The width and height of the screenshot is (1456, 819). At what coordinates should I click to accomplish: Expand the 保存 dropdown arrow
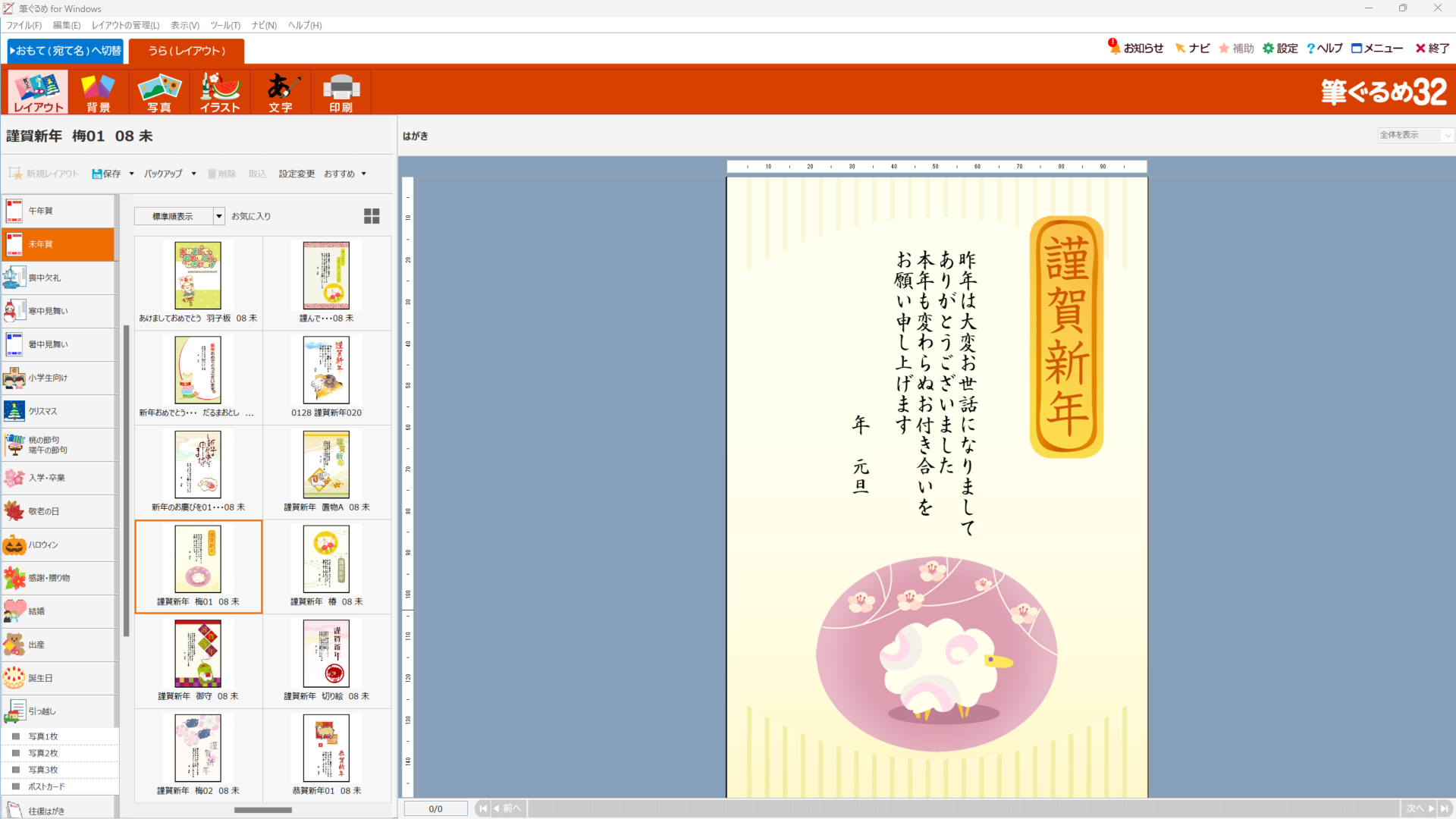(132, 174)
